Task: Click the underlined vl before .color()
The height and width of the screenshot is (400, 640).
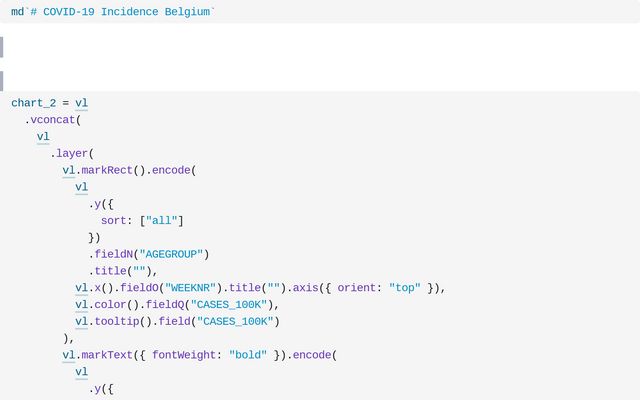Action: click(x=81, y=305)
